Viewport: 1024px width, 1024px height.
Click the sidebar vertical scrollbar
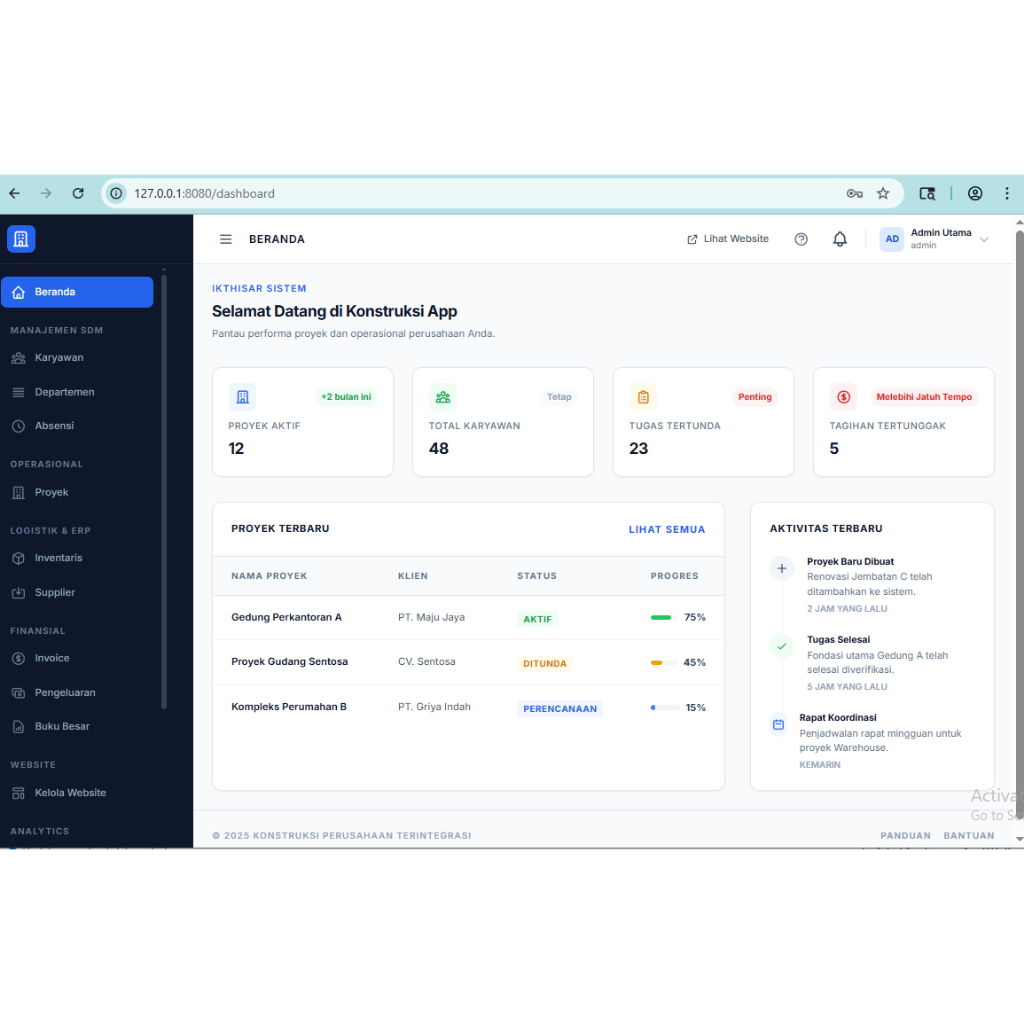[x=164, y=490]
